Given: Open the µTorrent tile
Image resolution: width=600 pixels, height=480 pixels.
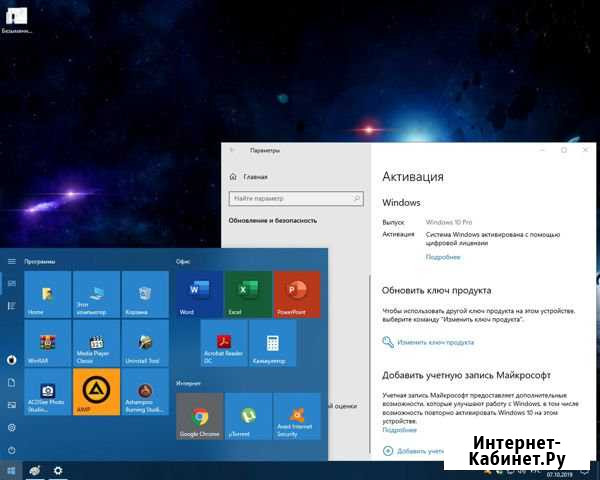Looking at the screenshot, I should click(248, 416).
